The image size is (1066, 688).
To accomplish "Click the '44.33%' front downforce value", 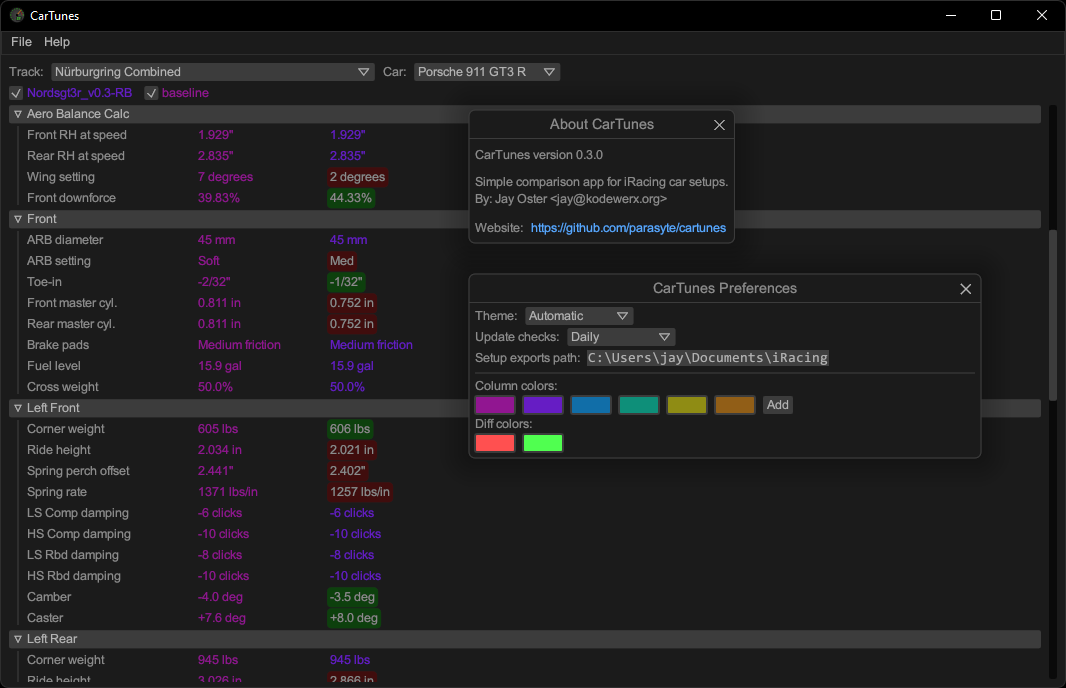I will point(351,199).
